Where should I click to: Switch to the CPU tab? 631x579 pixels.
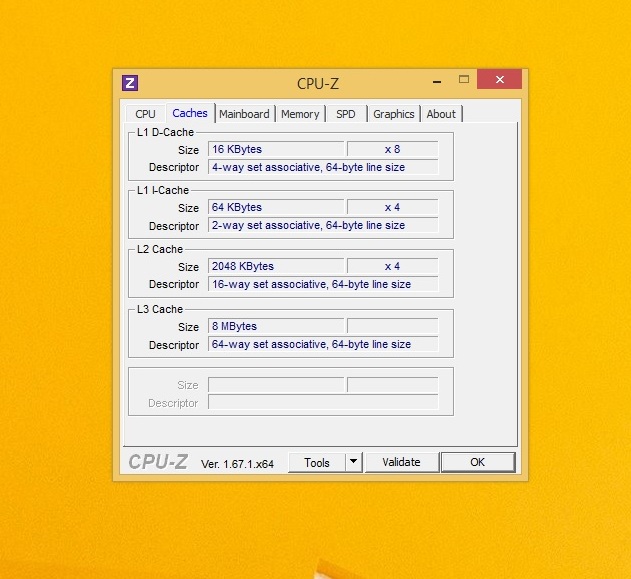(145, 114)
